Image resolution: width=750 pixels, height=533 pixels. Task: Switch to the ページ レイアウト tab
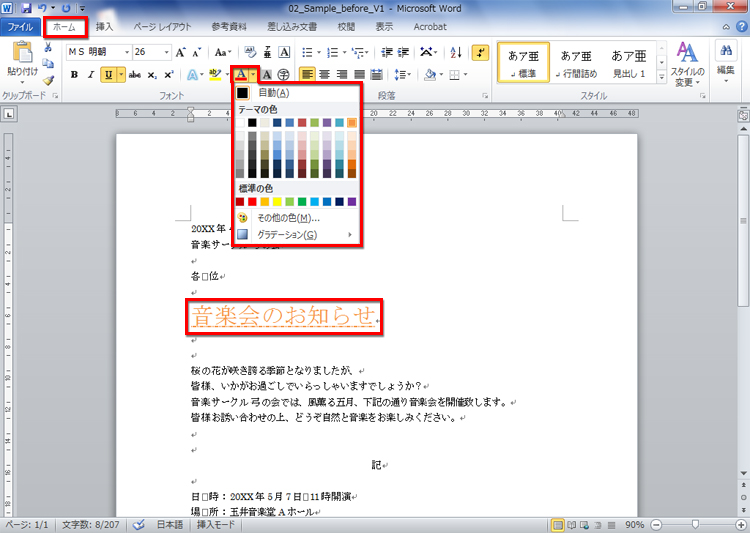click(x=162, y=27)
